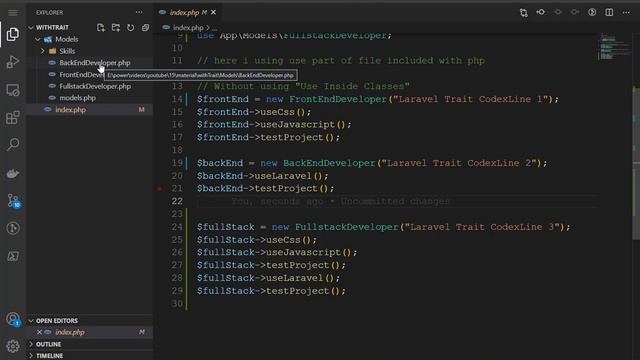The width and height of the screenshot is (640, 360).
Task: Place cursor on "$frontEnd->useCss();" line
Action: [x=253, y=112]
